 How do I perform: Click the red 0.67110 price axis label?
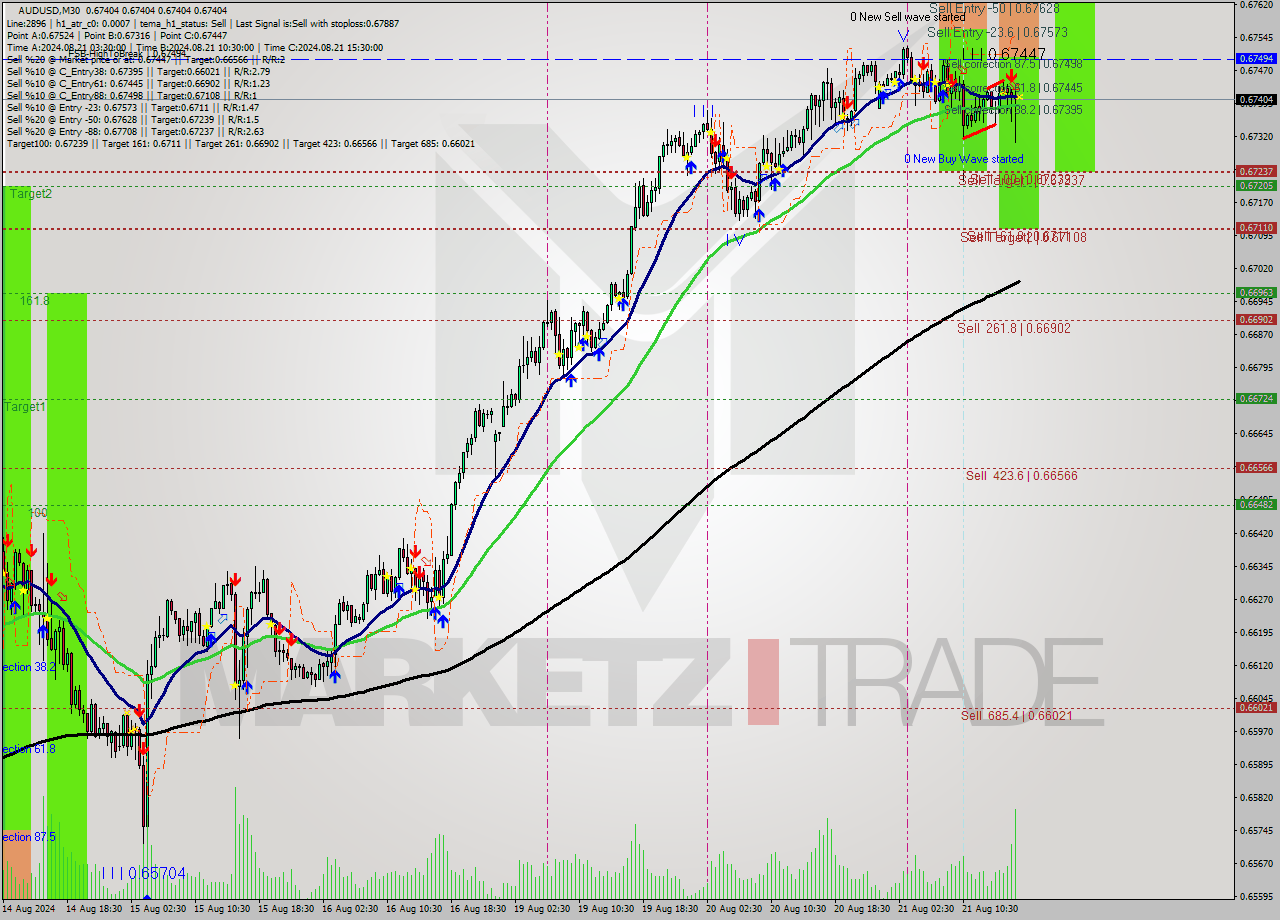[1256, 228]
